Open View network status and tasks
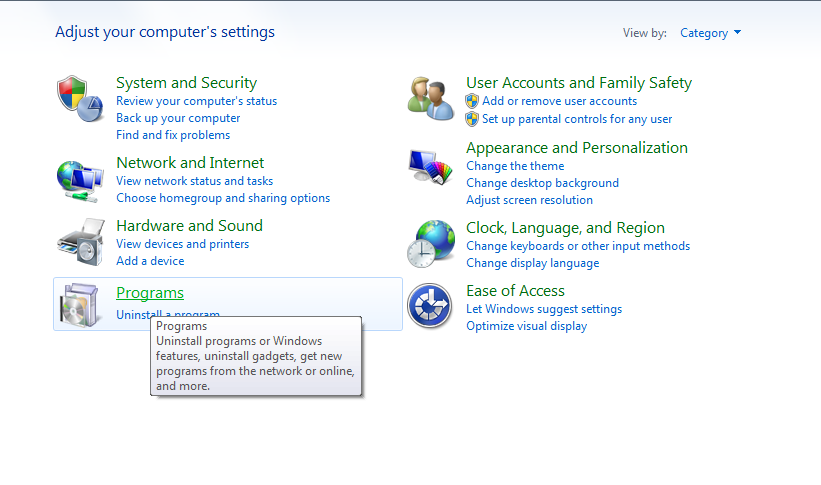Viewport: 821px width, 485px height. pos(194,181)
